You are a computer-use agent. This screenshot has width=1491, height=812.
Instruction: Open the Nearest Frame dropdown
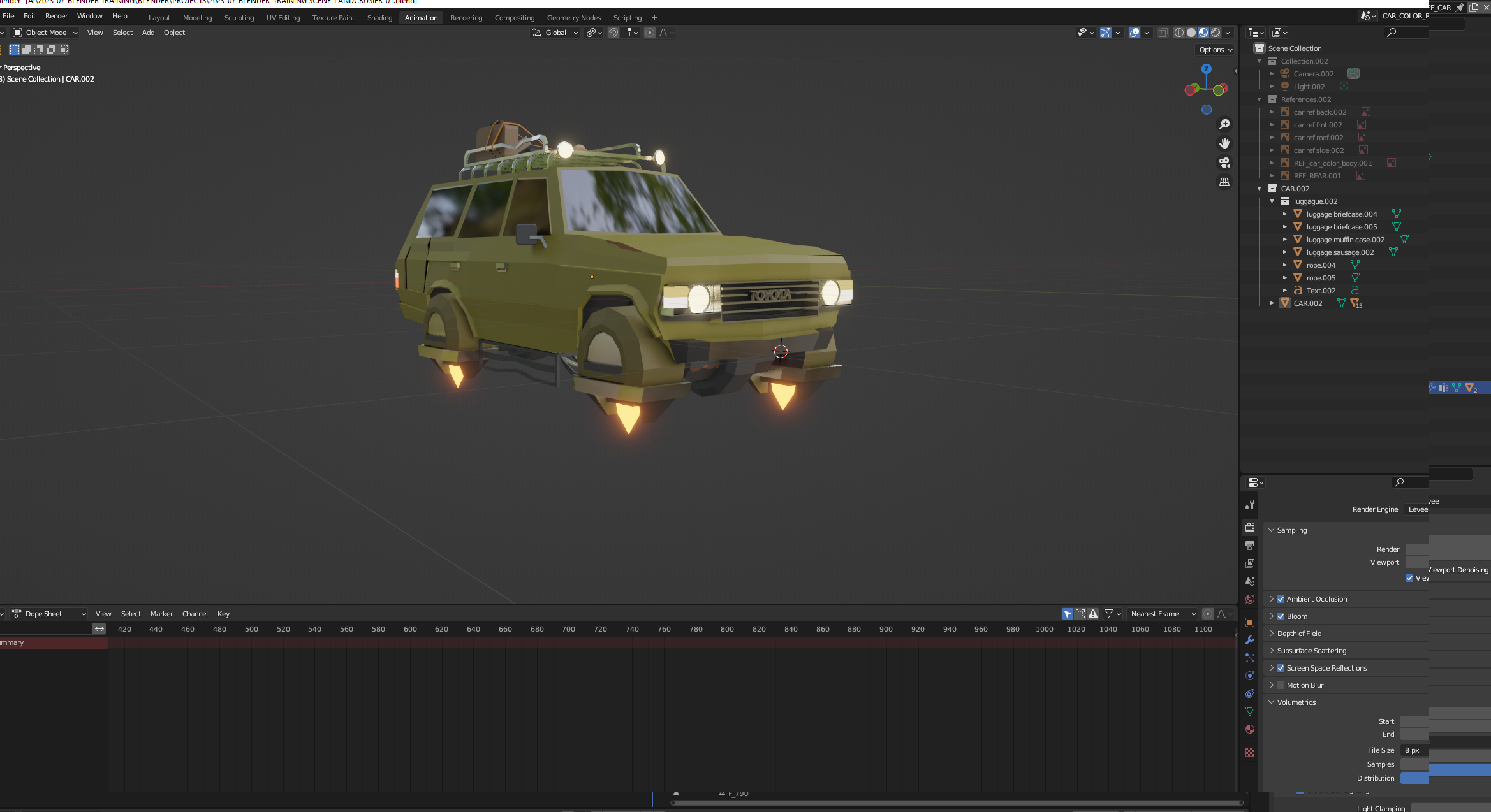coord(1163,614)
